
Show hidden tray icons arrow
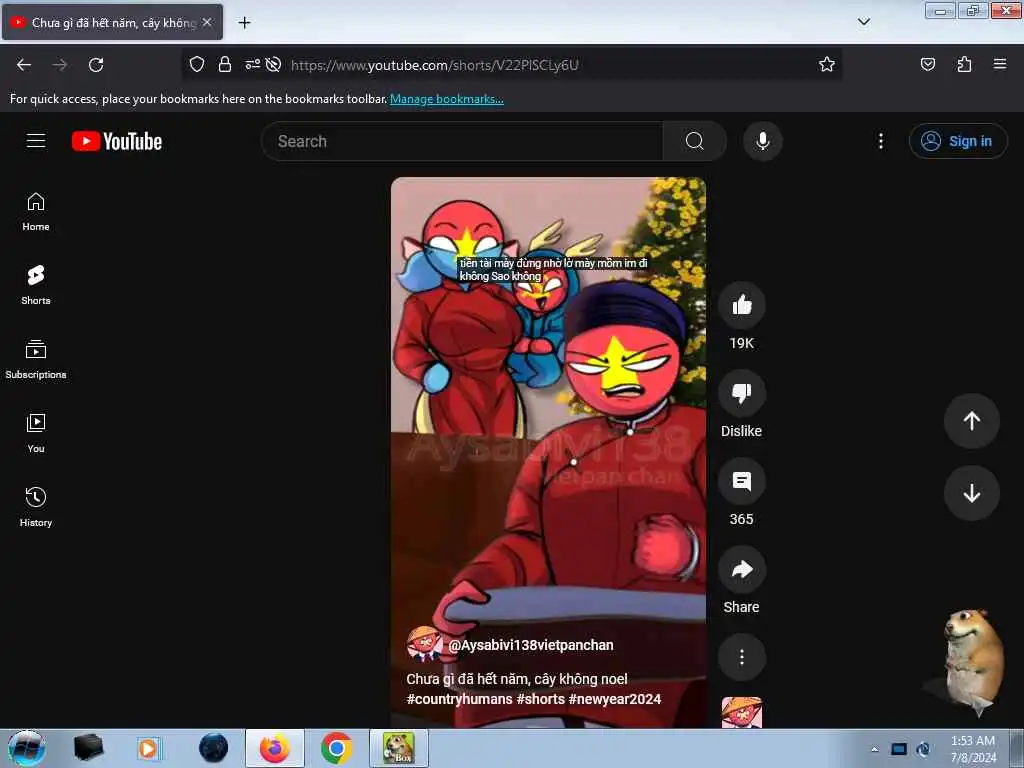click(874, 749)
